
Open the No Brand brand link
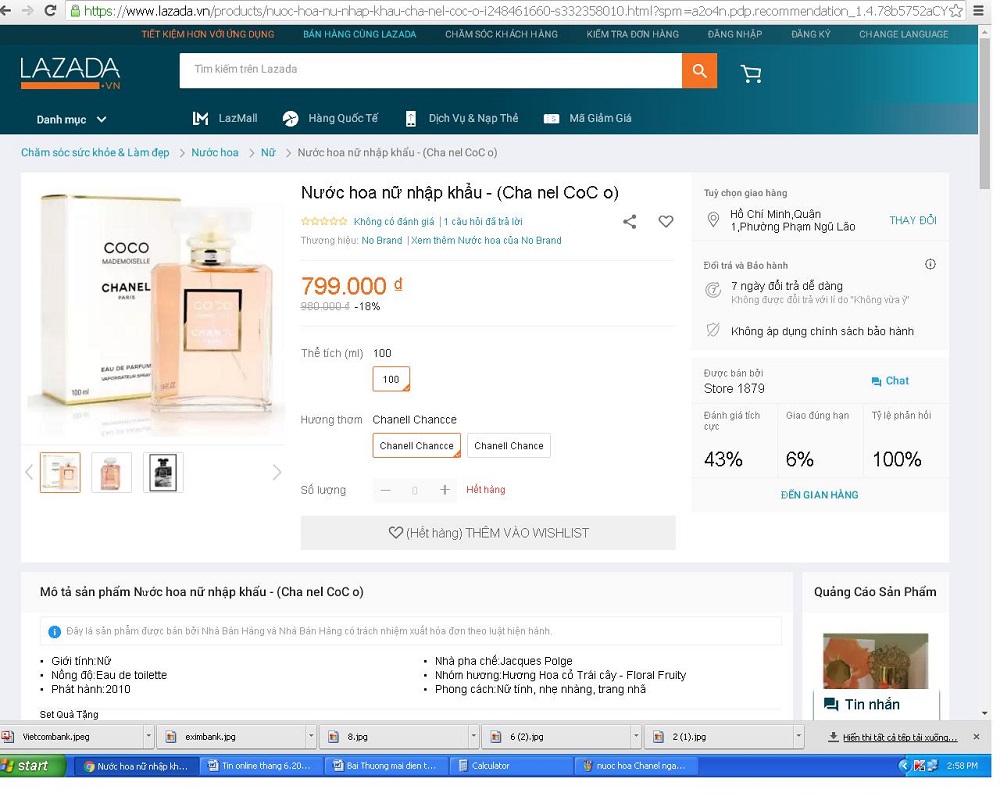(382, 241)
